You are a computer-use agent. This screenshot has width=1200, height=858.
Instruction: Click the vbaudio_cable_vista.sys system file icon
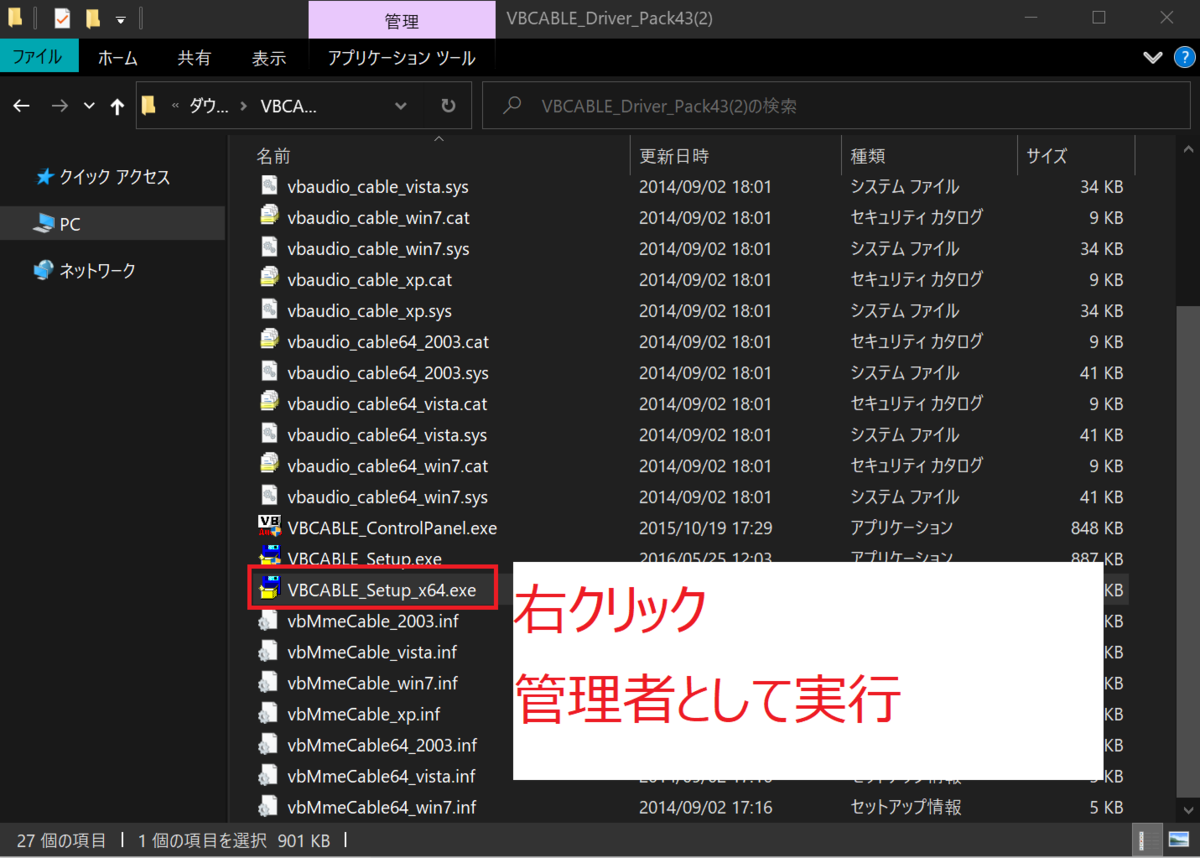(x=268, y=185)
